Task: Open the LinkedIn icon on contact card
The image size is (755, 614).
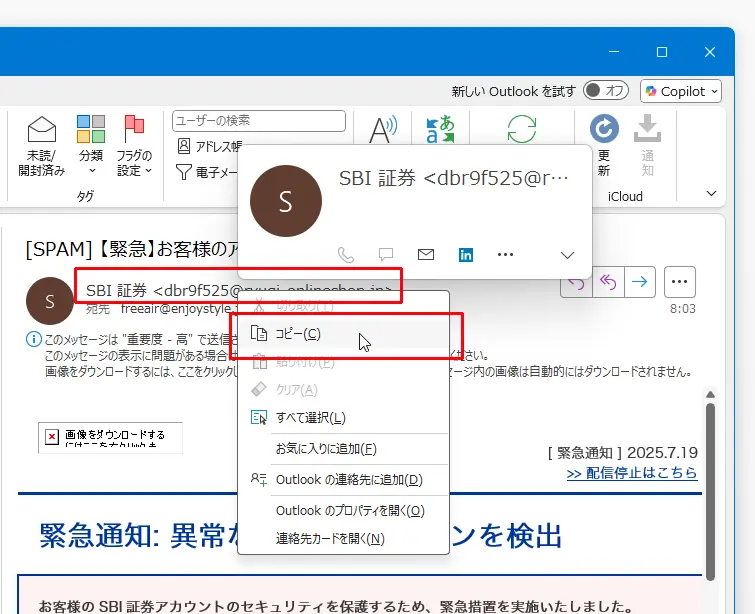Action: click(x=466, y=255)
